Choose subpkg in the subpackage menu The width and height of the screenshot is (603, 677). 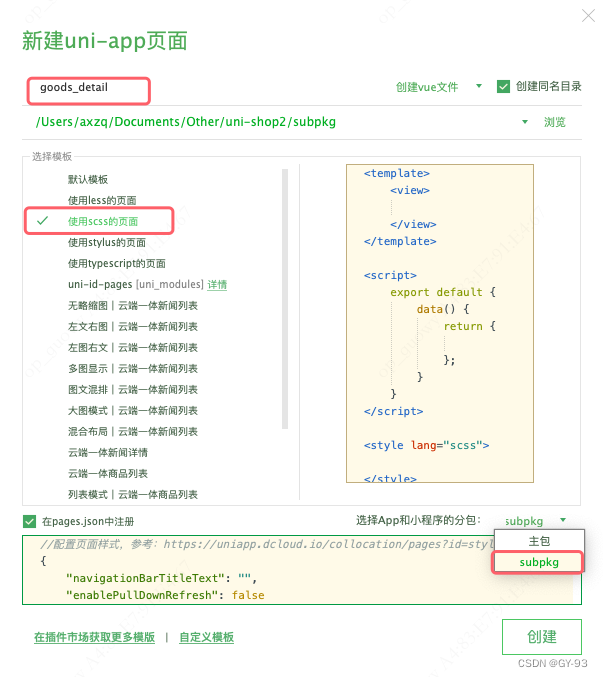[539, 562]
